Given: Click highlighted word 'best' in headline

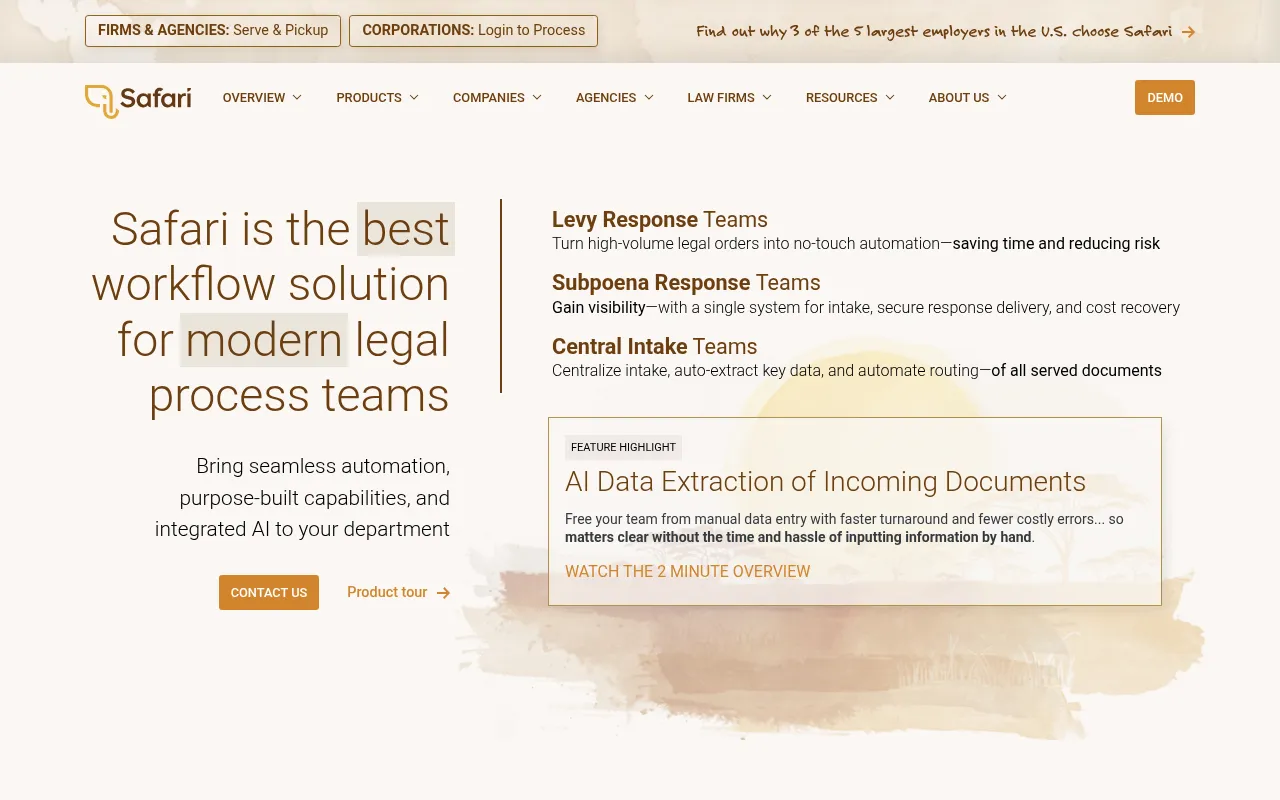Looking at the screenshot, I should click(406, 229).
